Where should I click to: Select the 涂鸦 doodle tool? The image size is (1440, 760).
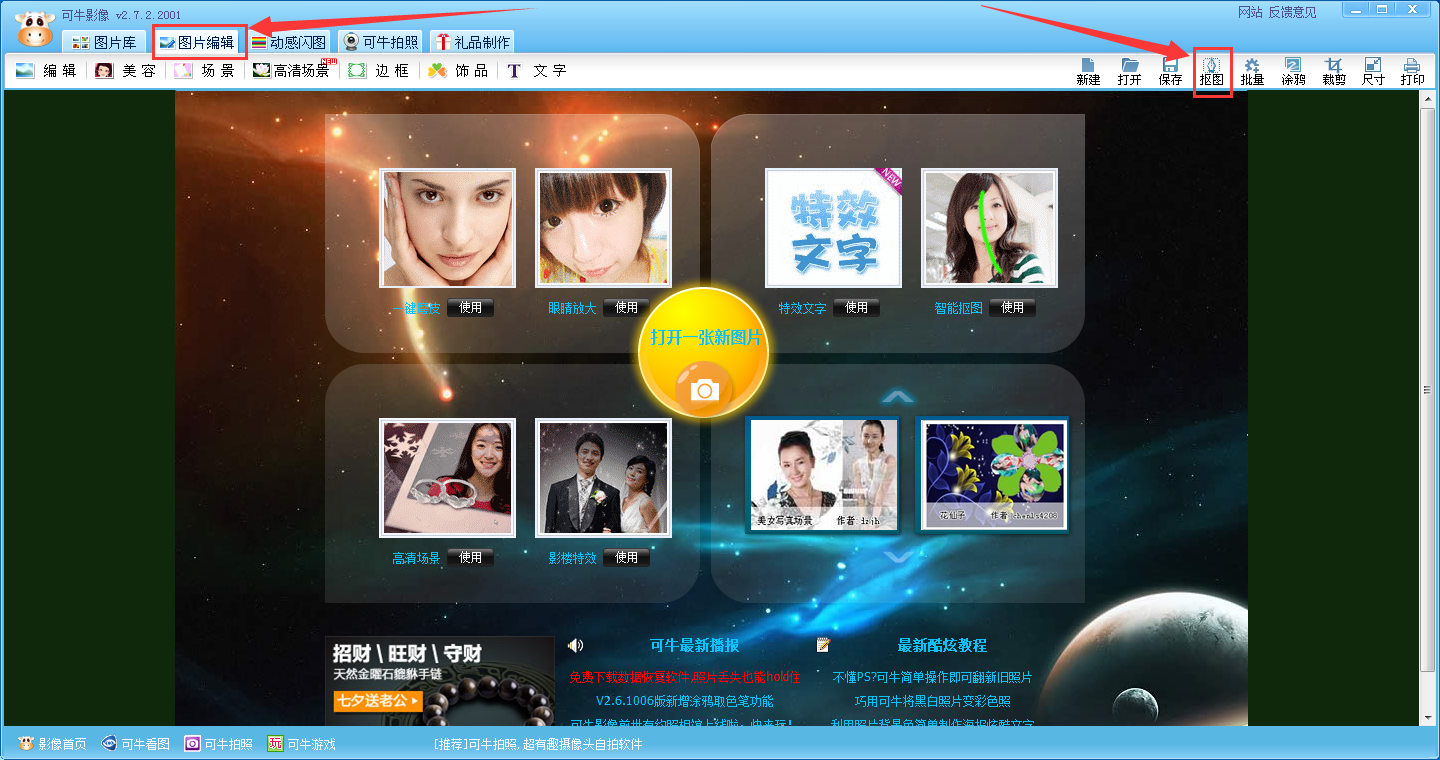pos(1293,71)
